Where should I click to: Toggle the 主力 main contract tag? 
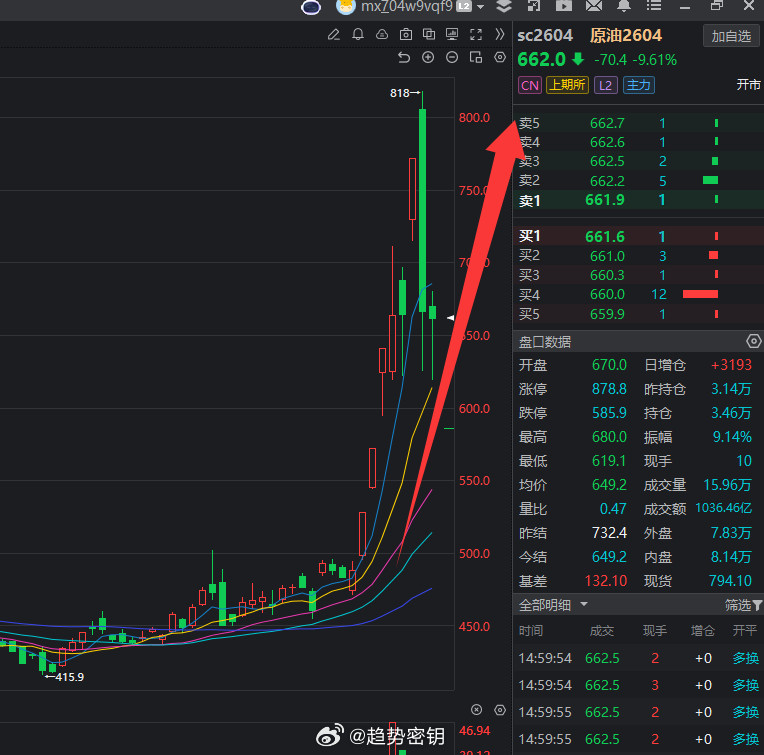638,85
